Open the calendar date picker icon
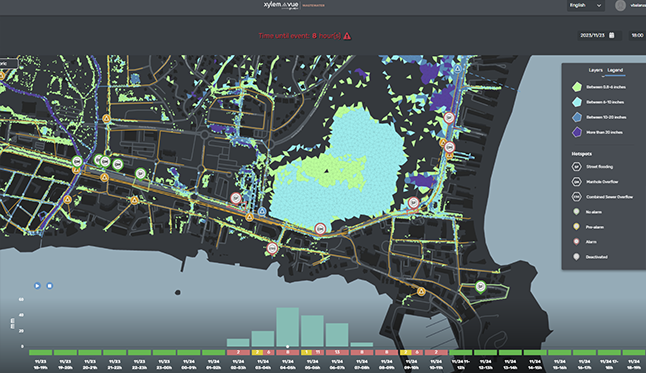Viewport: 646px width, 373px height. (x=612, y=35)
